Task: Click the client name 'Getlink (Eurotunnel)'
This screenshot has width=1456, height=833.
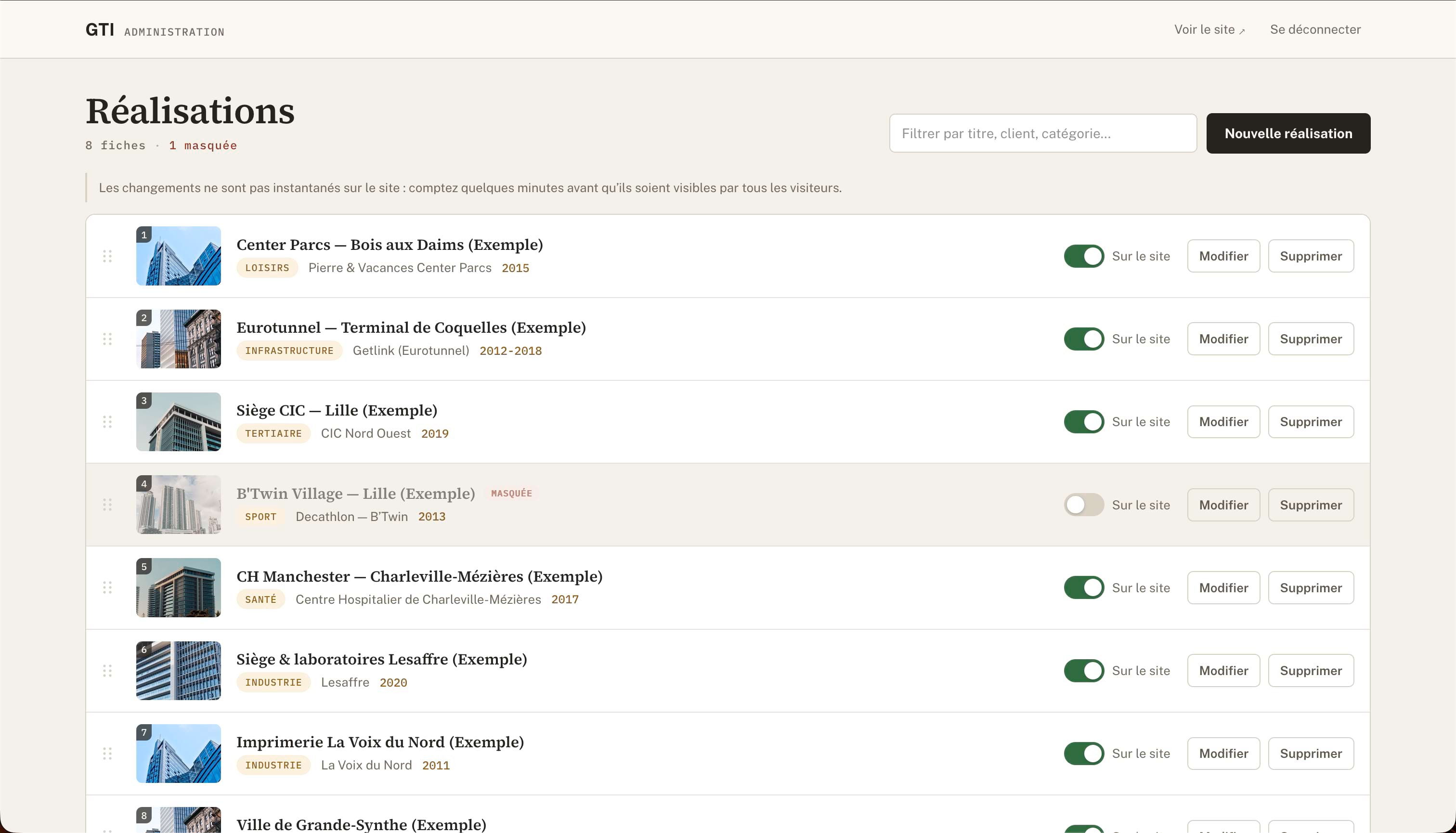Action: coord(411,351)
